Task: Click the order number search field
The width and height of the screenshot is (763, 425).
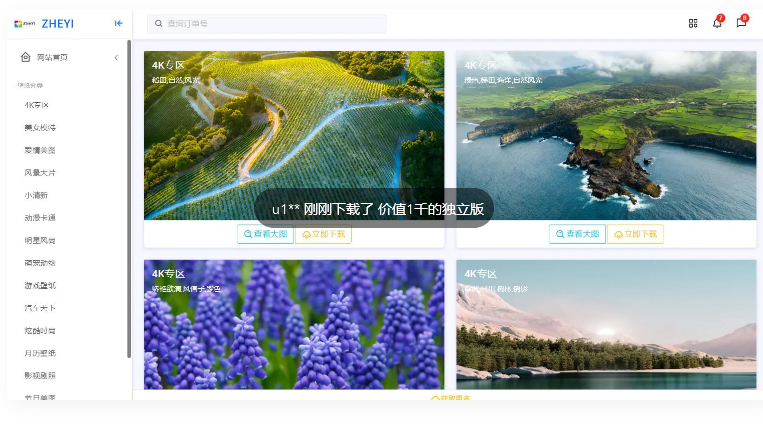Action: pos(270,23)
